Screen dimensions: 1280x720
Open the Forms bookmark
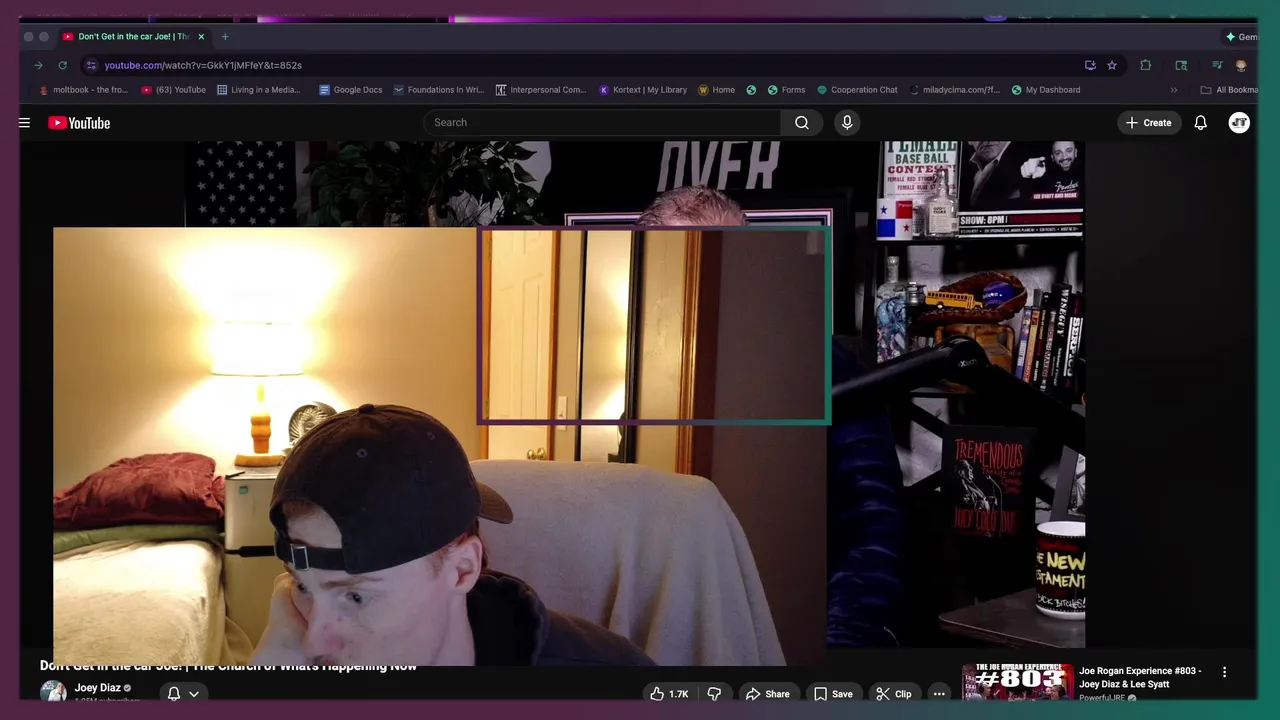coord(786,90)
